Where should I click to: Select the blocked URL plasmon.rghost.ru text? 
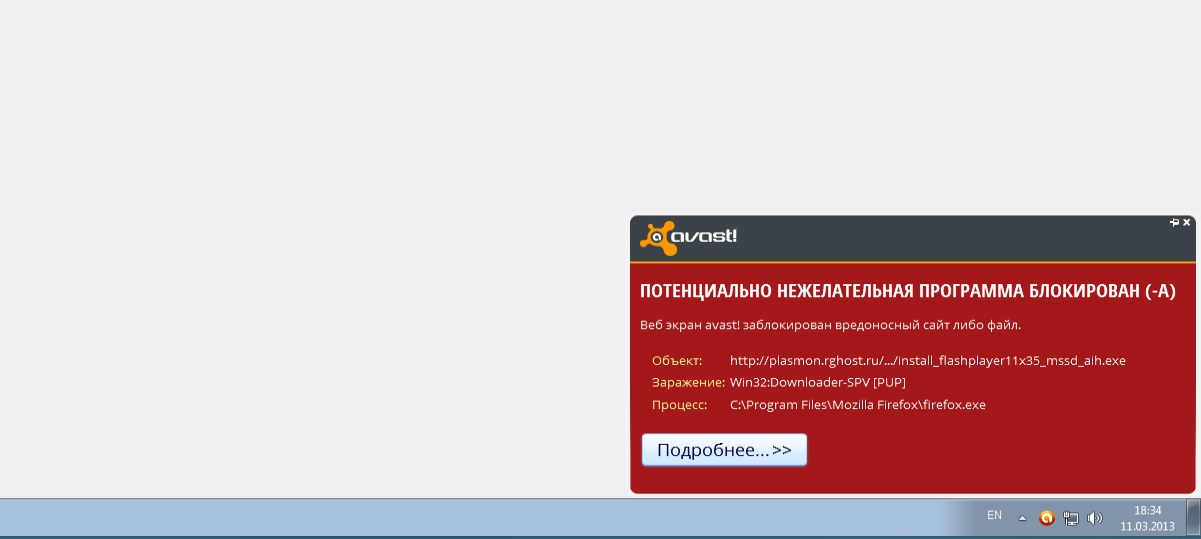(928, 360)
